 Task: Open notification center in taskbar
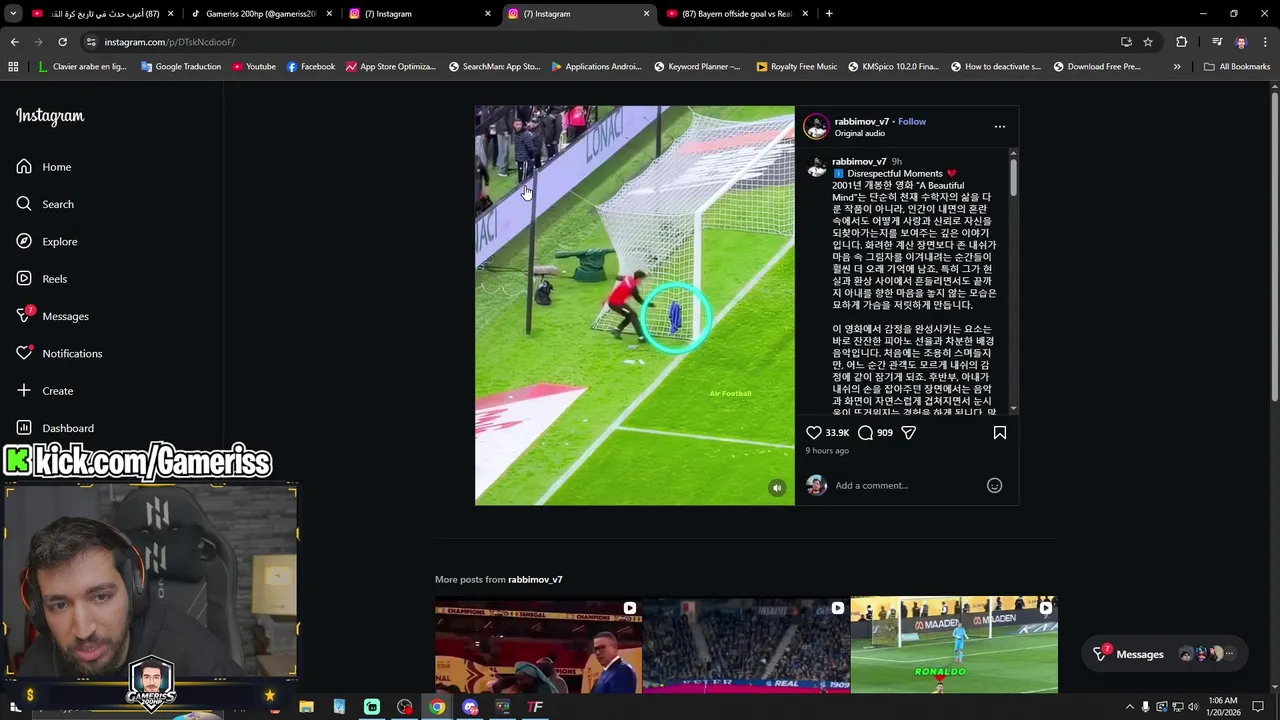point(1258,707)
